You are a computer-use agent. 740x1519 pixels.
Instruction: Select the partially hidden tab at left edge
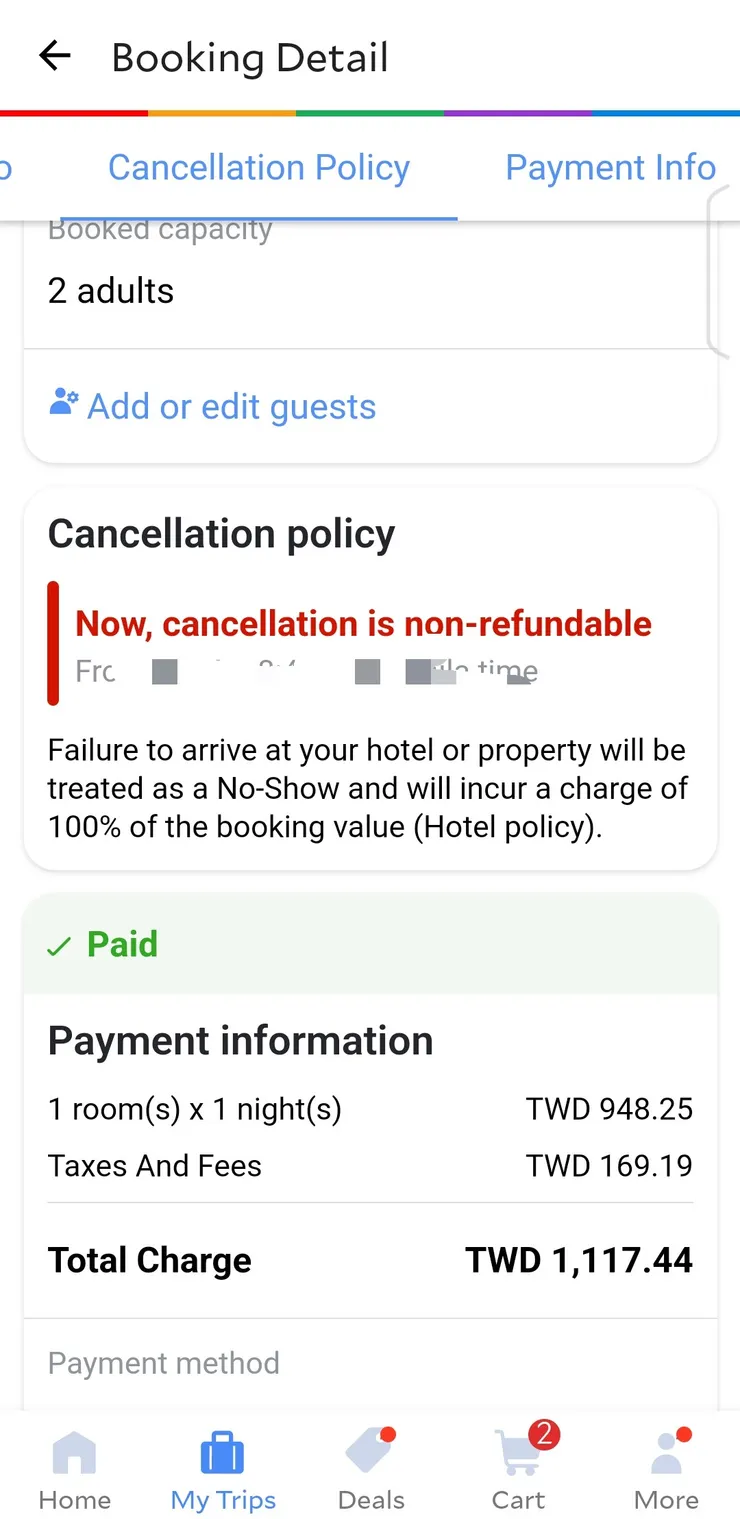click(x=6, y=168)
